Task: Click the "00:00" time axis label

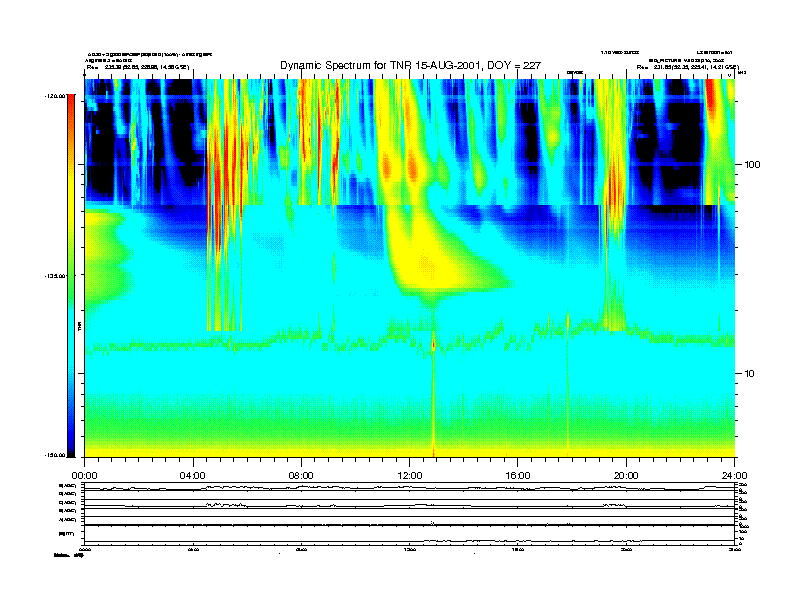Action: [x=84, y=476]
